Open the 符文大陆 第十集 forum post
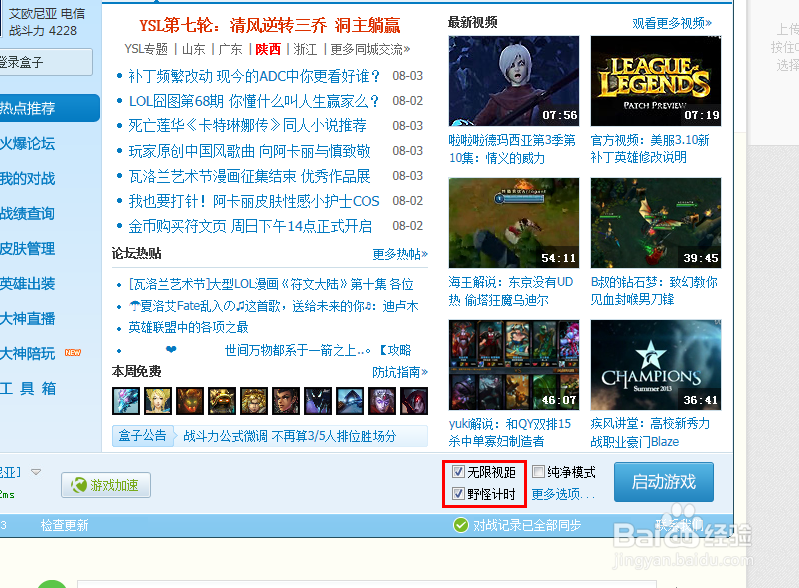Viewport: 799px width, 588px height. point(271,284)
